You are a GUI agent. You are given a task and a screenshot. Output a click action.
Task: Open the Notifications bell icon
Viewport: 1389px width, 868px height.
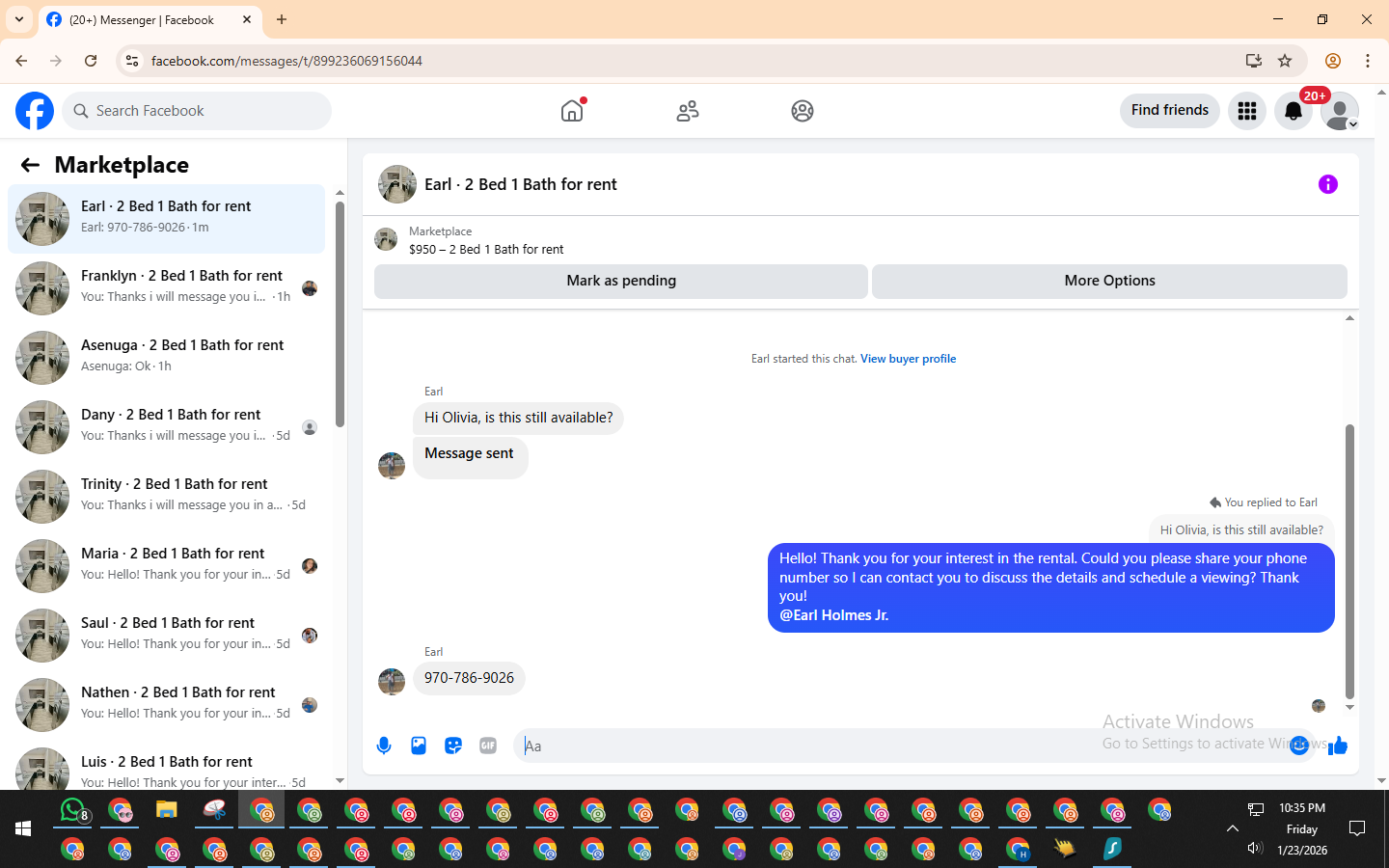tap(1294, 111)
